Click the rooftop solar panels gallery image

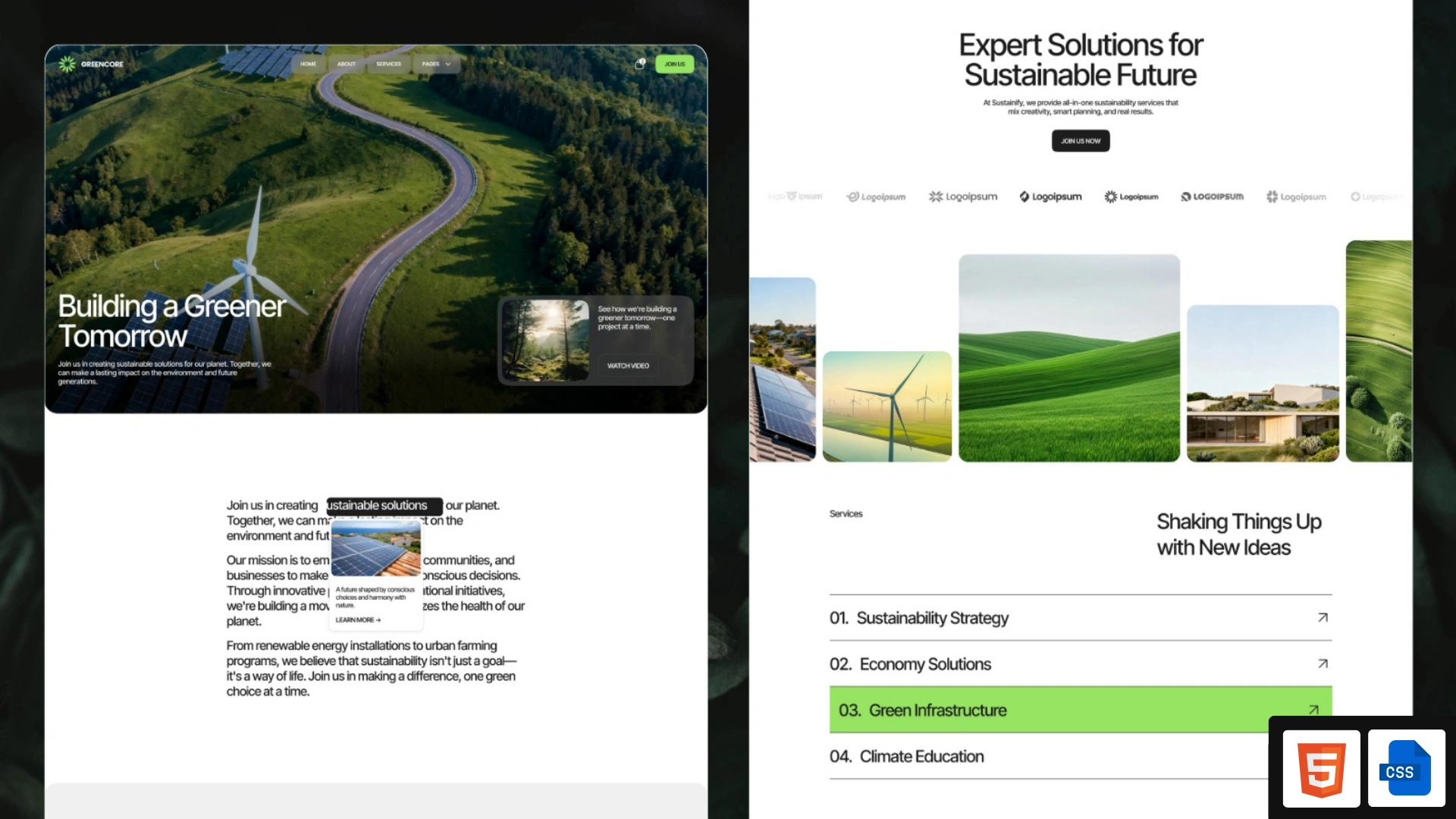click(783, 369)
